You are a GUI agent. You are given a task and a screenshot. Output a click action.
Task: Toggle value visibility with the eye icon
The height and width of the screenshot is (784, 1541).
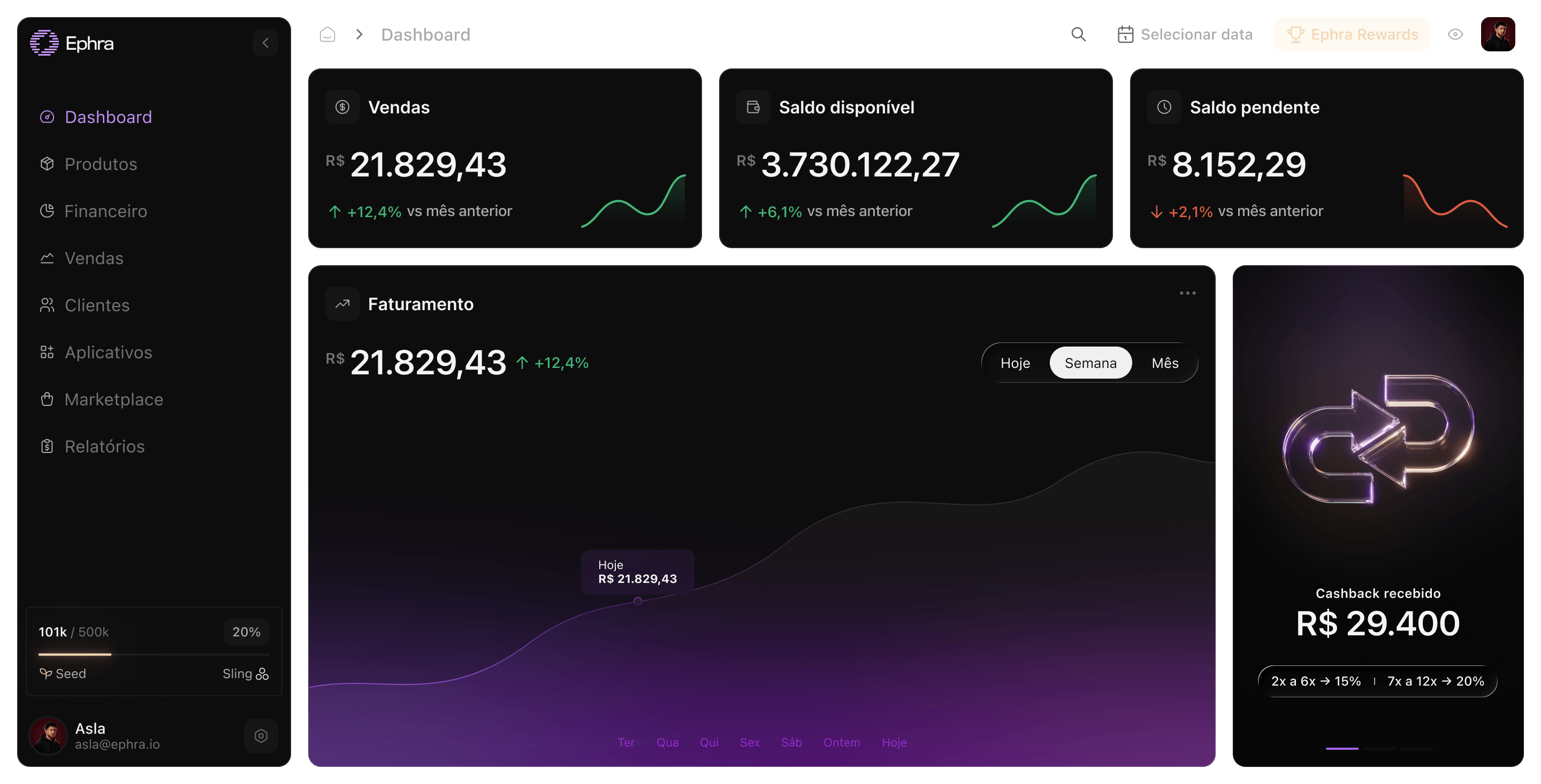[x=1455, y=35]
